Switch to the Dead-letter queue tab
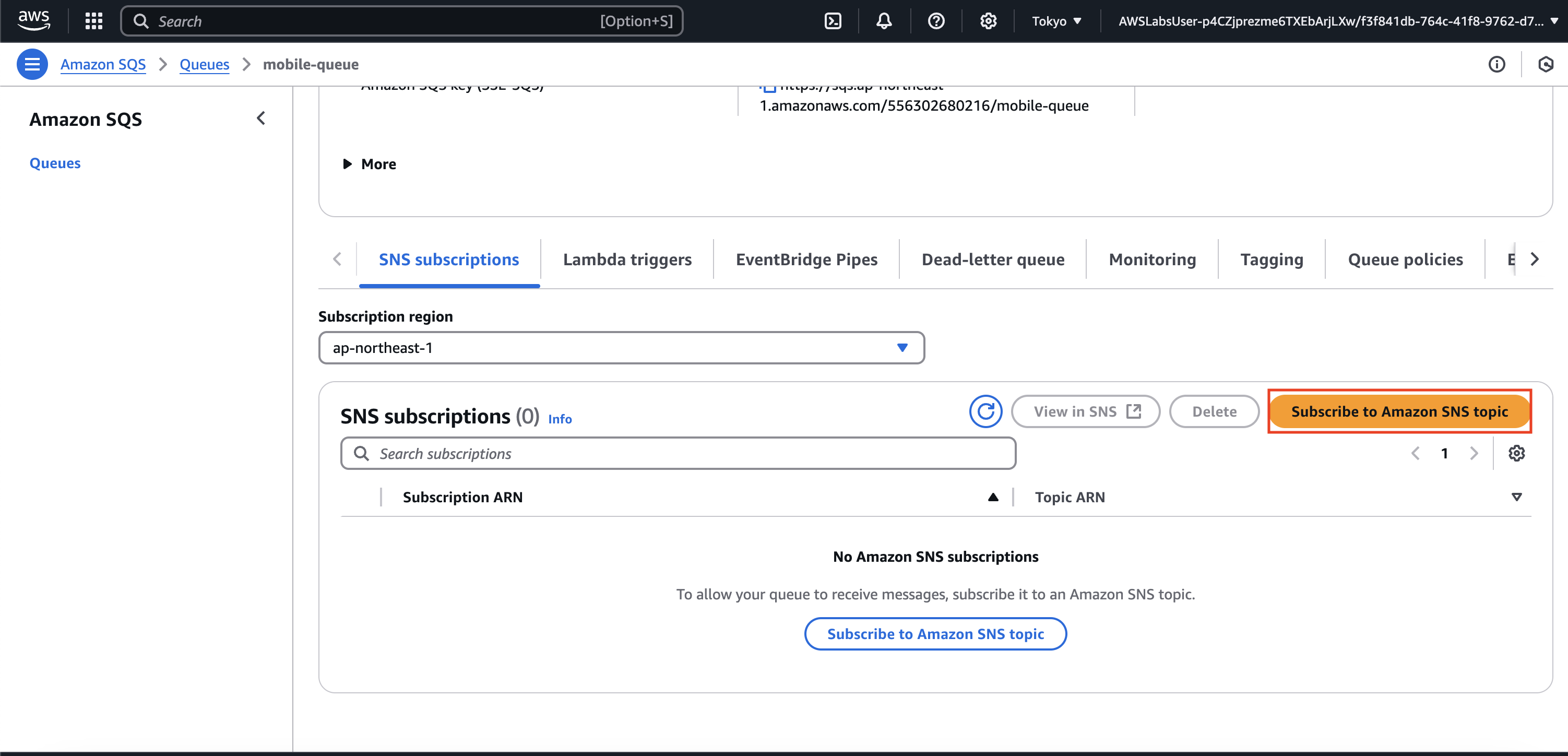The width and height of the screenshot is (1568, 756). (992, 260)
